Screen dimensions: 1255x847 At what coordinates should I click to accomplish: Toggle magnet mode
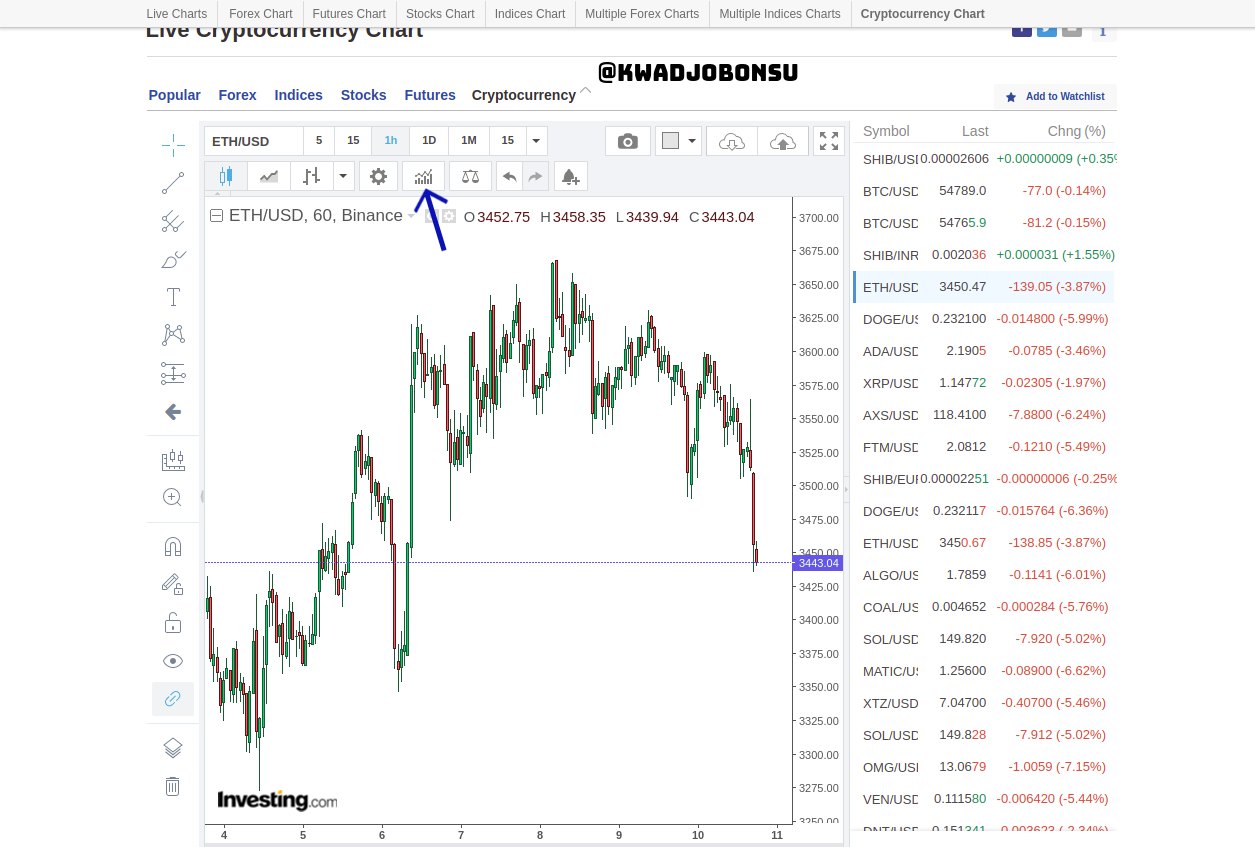pos(173,546)
